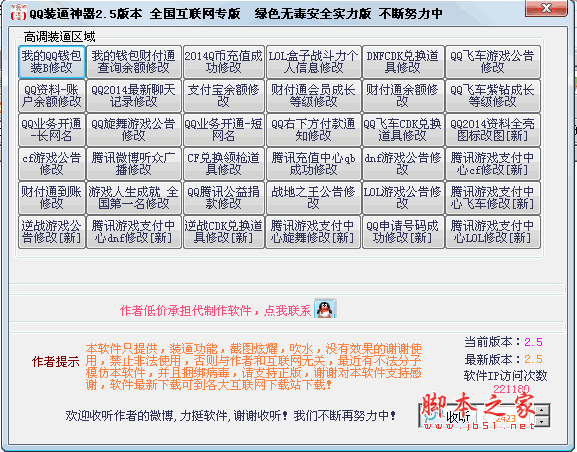
Task: Click 腾讯充值中心qb成功修改
Action: [x=313, y=164]
